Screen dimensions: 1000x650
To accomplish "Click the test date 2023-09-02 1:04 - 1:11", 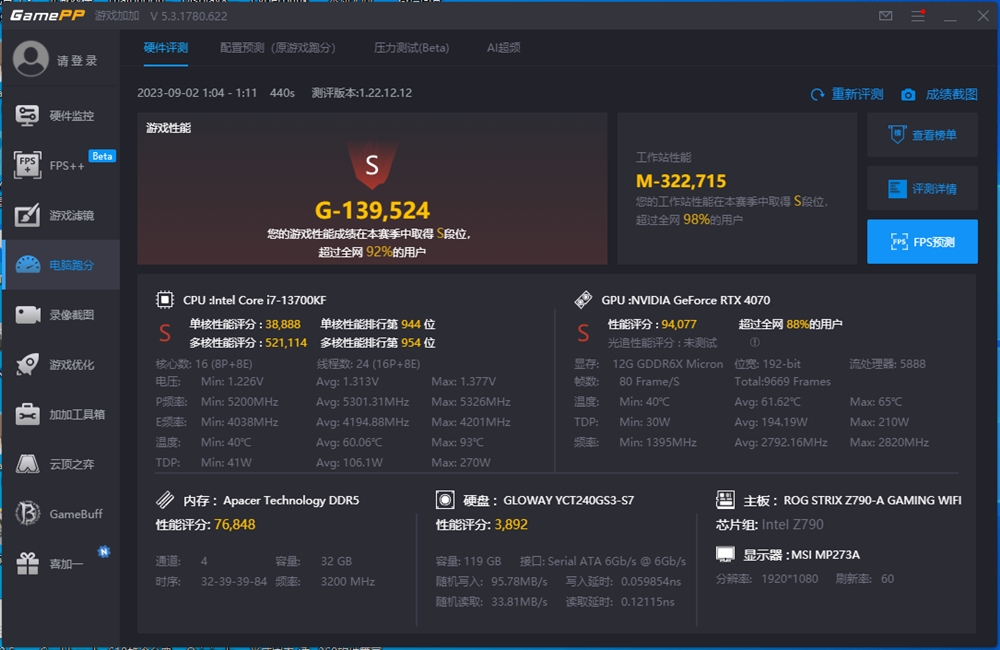I will (x=197, y=93).
